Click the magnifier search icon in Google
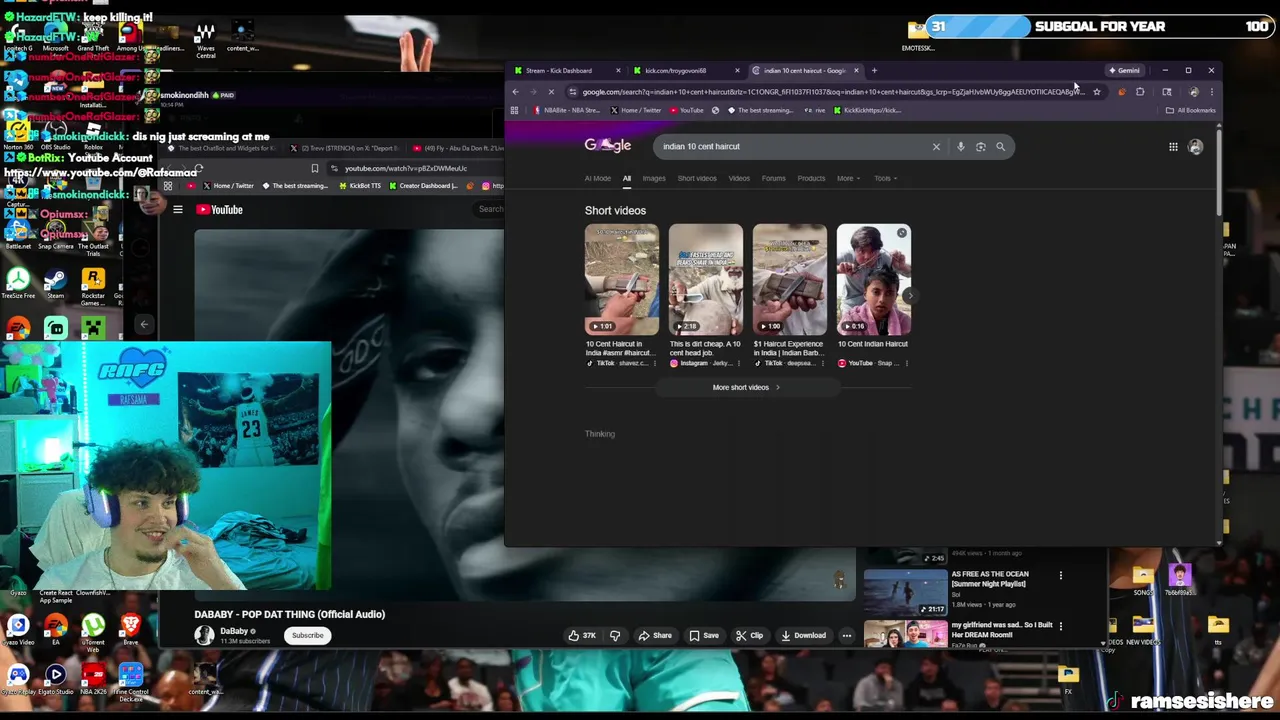This screenshot has height=720, width=1280. [x=1000, y=147]
